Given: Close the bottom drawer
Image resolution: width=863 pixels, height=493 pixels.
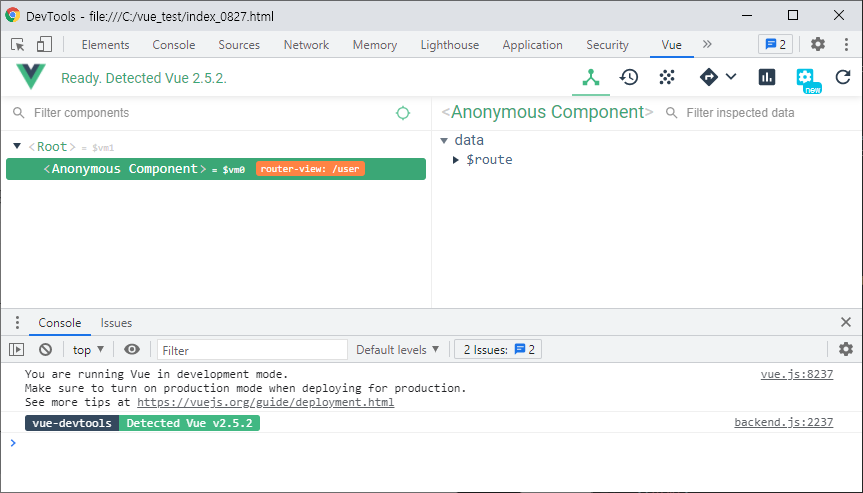Looking at the screenshot, I should 846,322.
